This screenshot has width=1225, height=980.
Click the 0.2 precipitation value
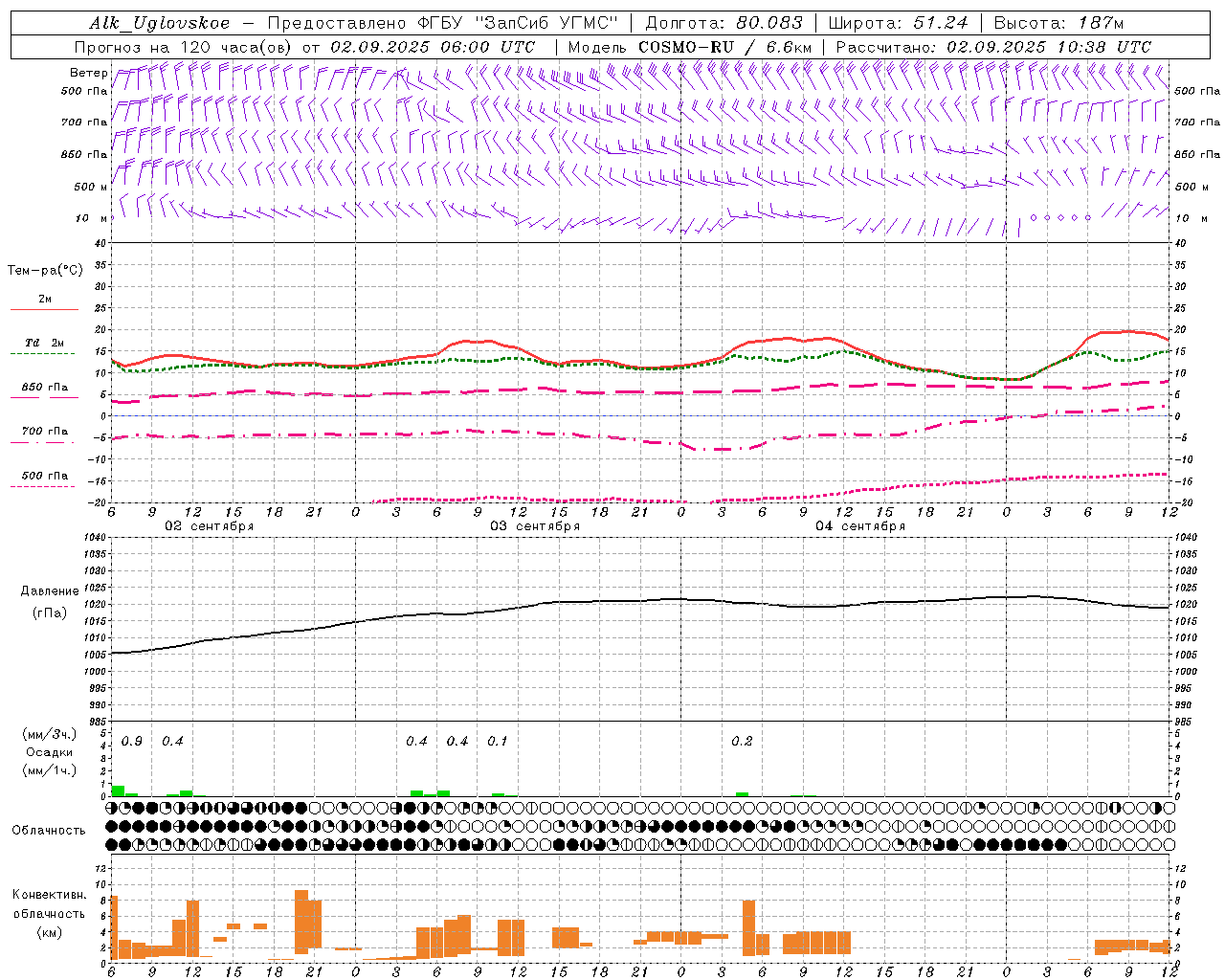click(x=742, y=742)
